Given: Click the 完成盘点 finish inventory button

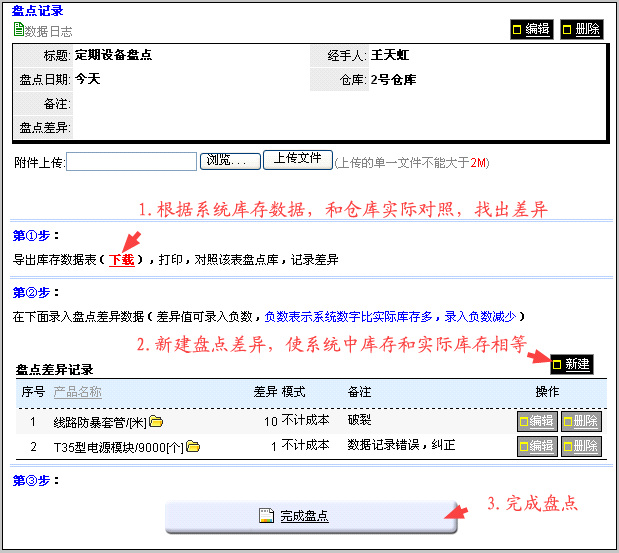Looking at the screenshot, I should 303,516.
